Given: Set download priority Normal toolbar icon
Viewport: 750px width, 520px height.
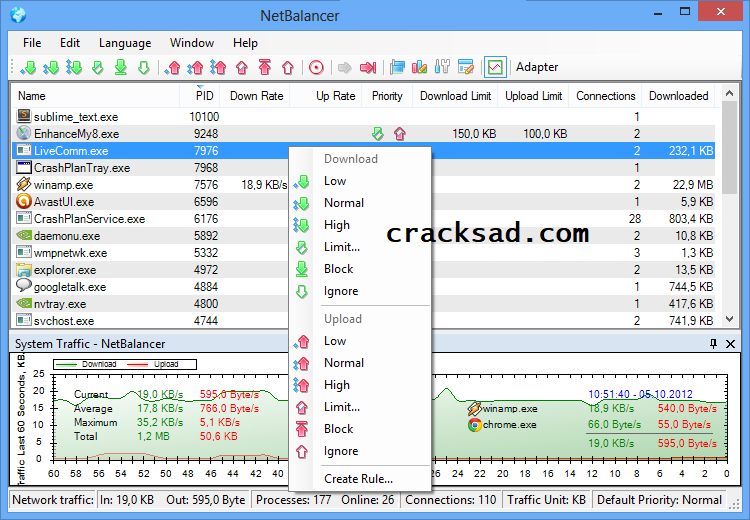Looking at the screenshot, I should (51, 67).
